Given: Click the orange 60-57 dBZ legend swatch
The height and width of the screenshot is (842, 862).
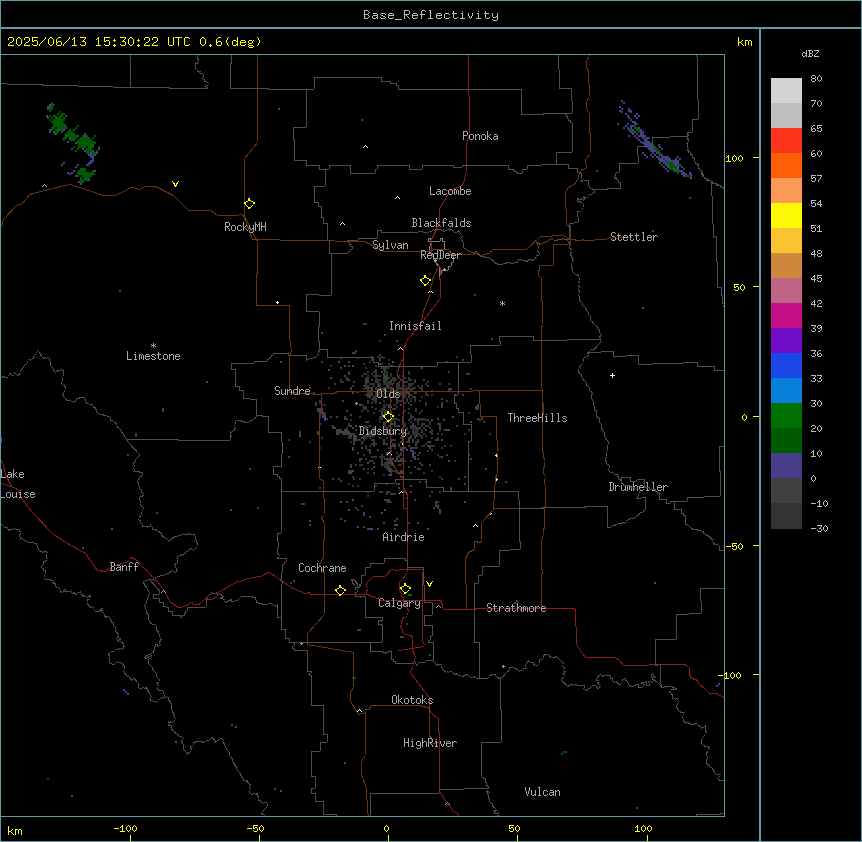Looking at the screenshot, I should pos(786,165).
